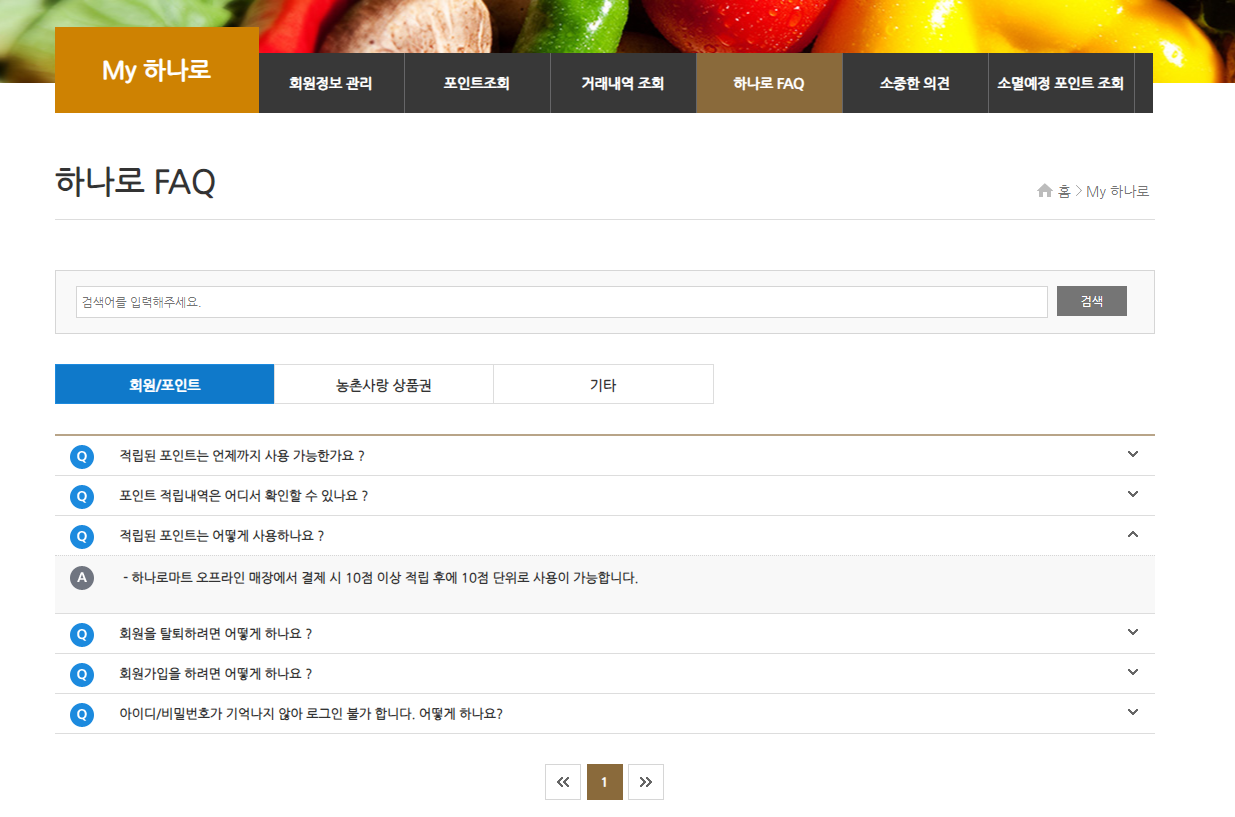Select page 1 in the pagination

point(604,782)
